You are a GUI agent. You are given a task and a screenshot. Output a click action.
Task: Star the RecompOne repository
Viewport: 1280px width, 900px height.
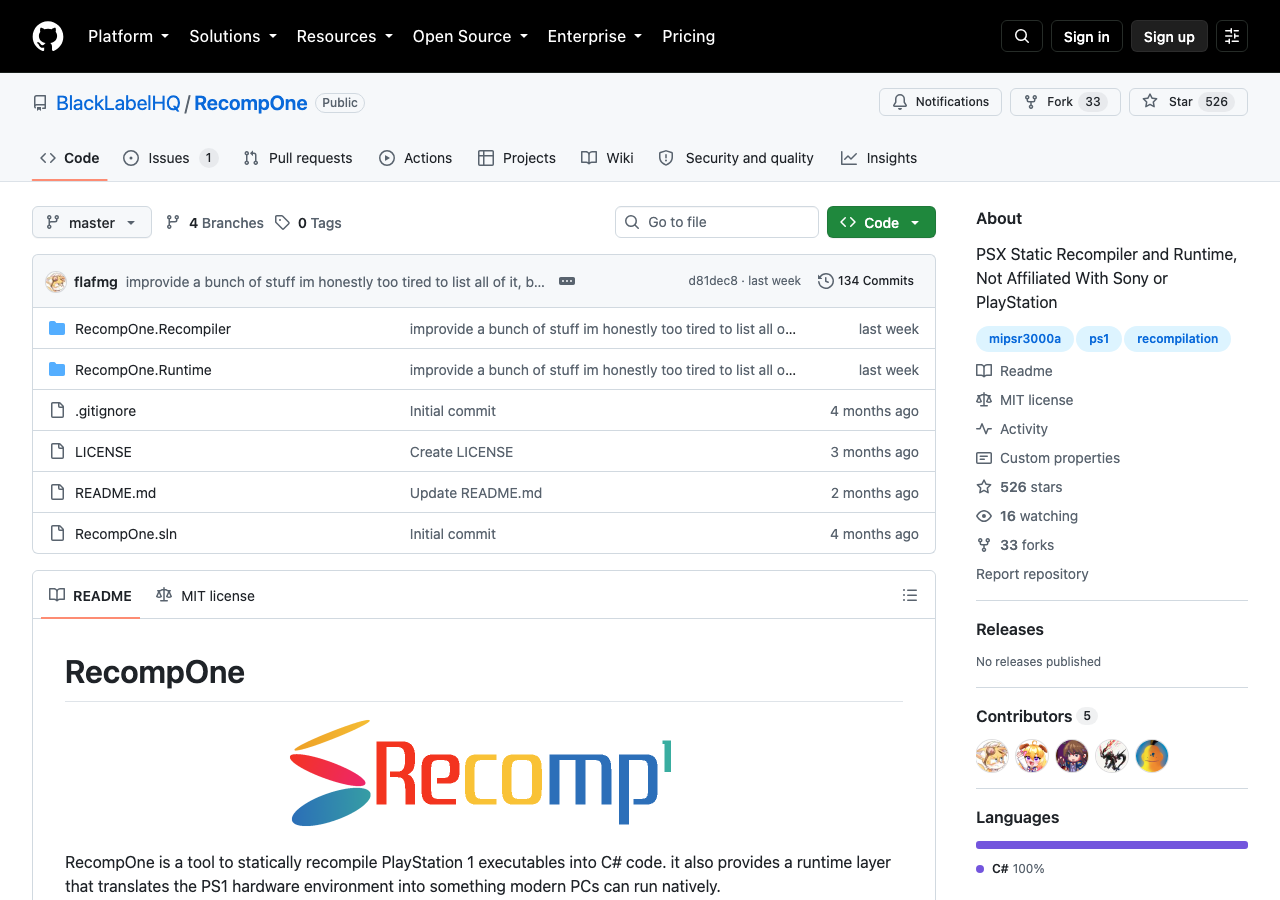coord(1188,102)
